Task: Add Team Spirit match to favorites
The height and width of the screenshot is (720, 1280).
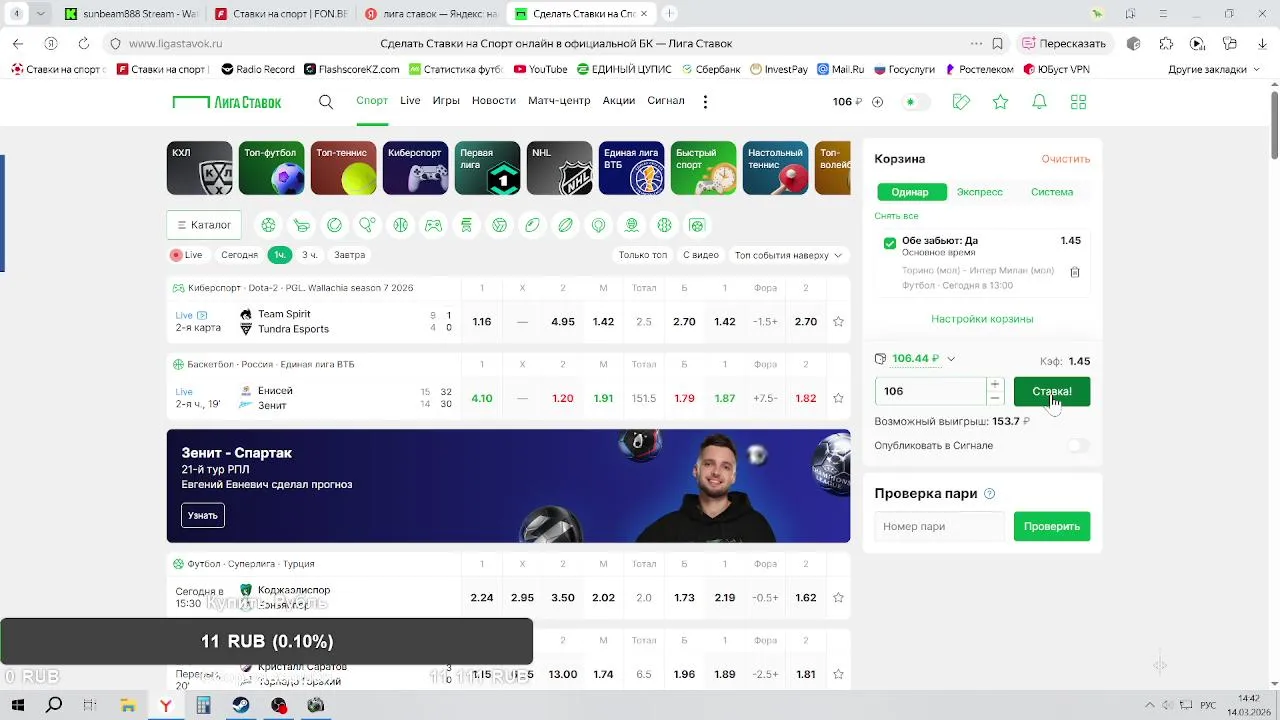Action: pyautogui.click(x=838, y=322)
